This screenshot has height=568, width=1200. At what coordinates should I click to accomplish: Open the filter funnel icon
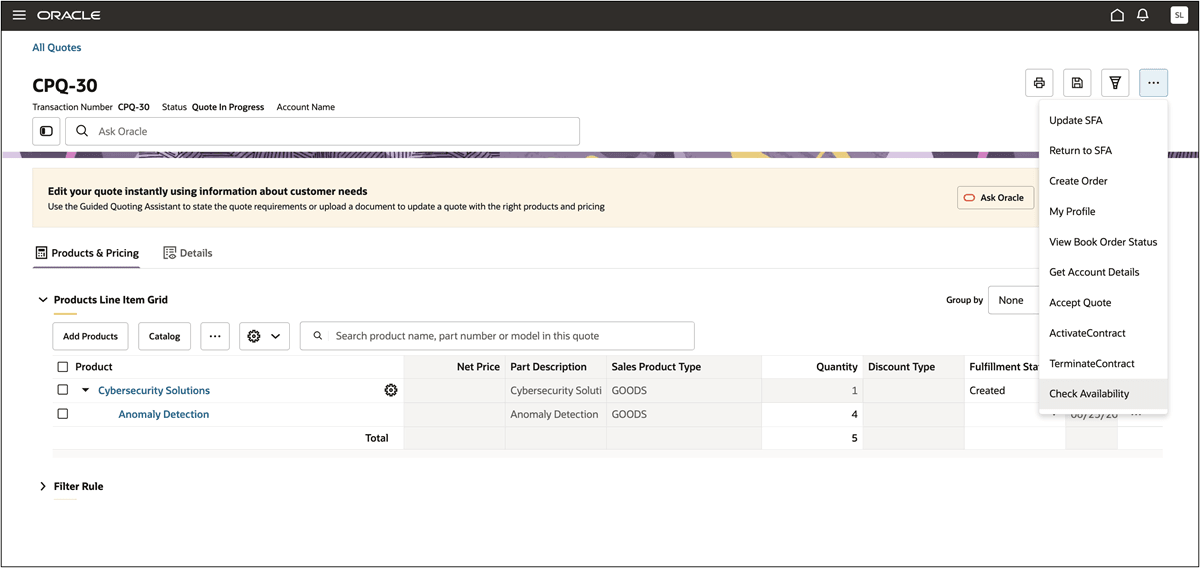point(1115,83)
